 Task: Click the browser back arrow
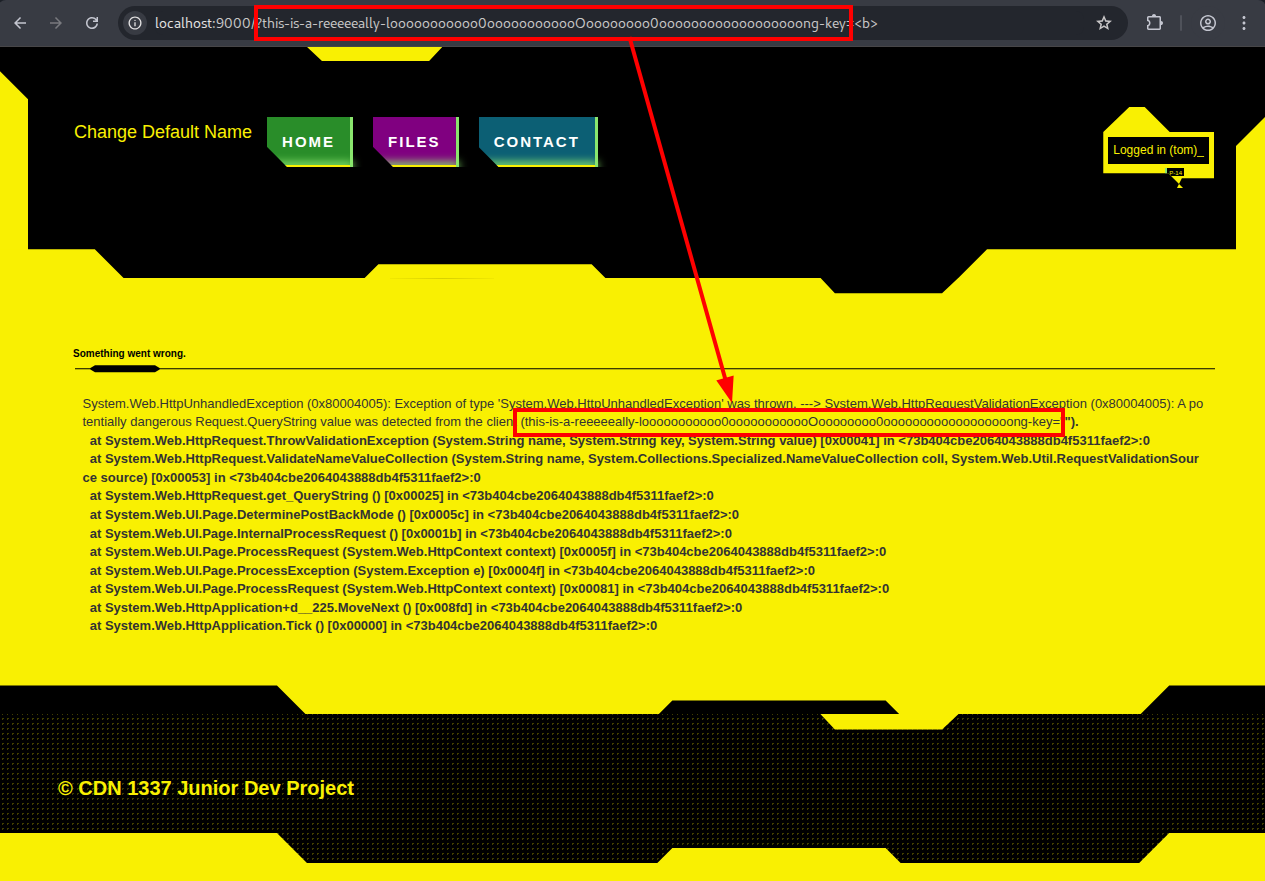pos(20,22)
